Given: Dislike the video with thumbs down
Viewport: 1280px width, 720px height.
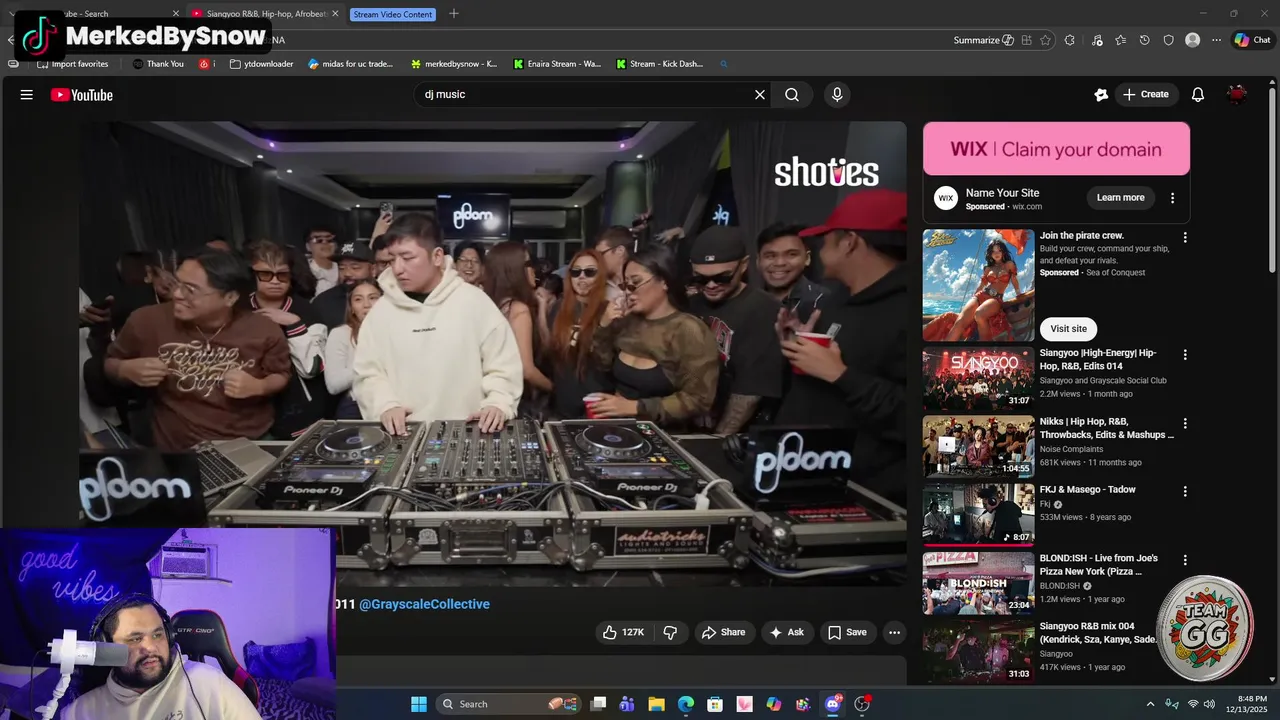Looking at the screenshot, I should (x=670, y=632).
